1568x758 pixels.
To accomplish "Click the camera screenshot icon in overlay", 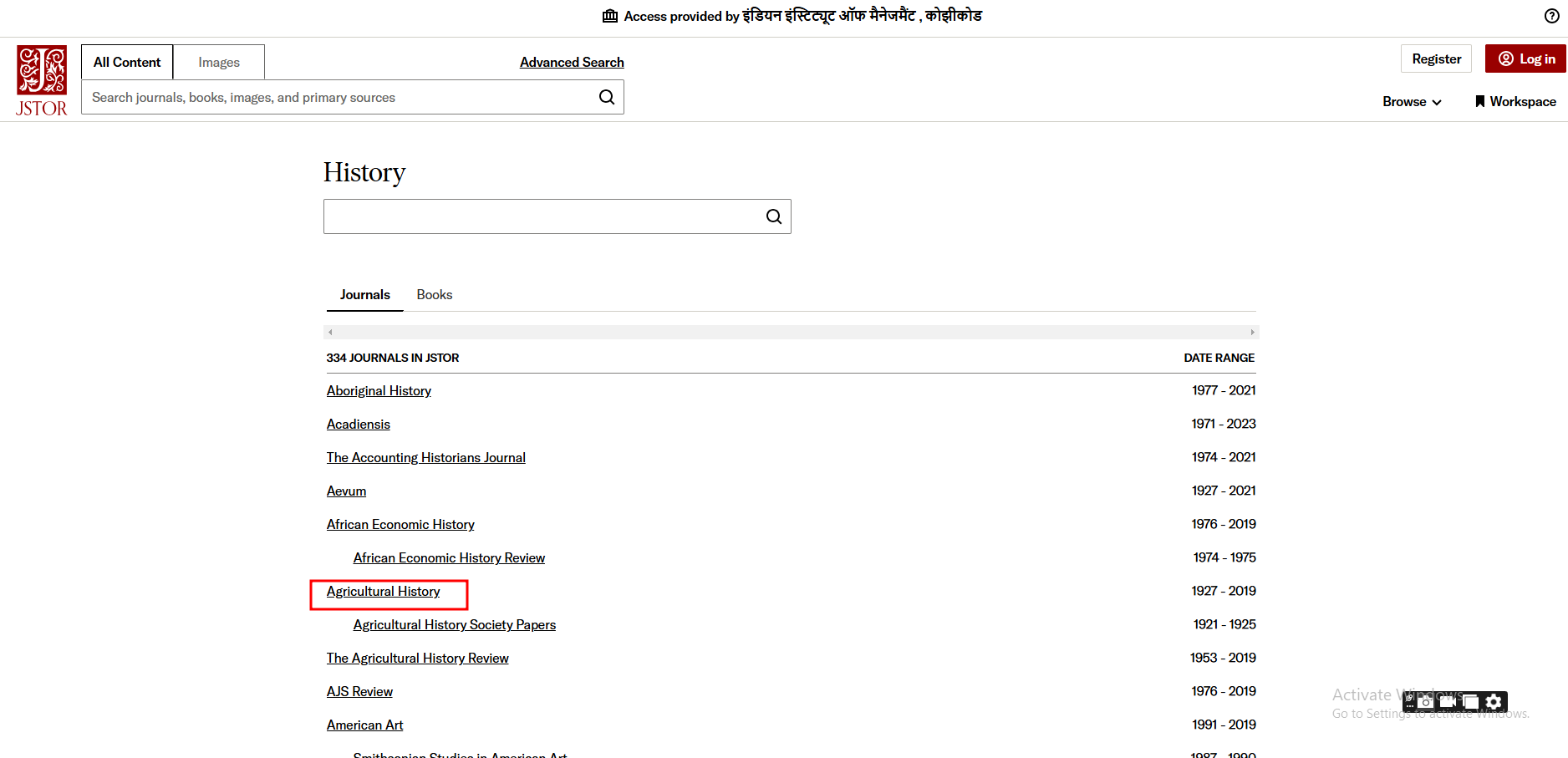I will coord(1426,702).
